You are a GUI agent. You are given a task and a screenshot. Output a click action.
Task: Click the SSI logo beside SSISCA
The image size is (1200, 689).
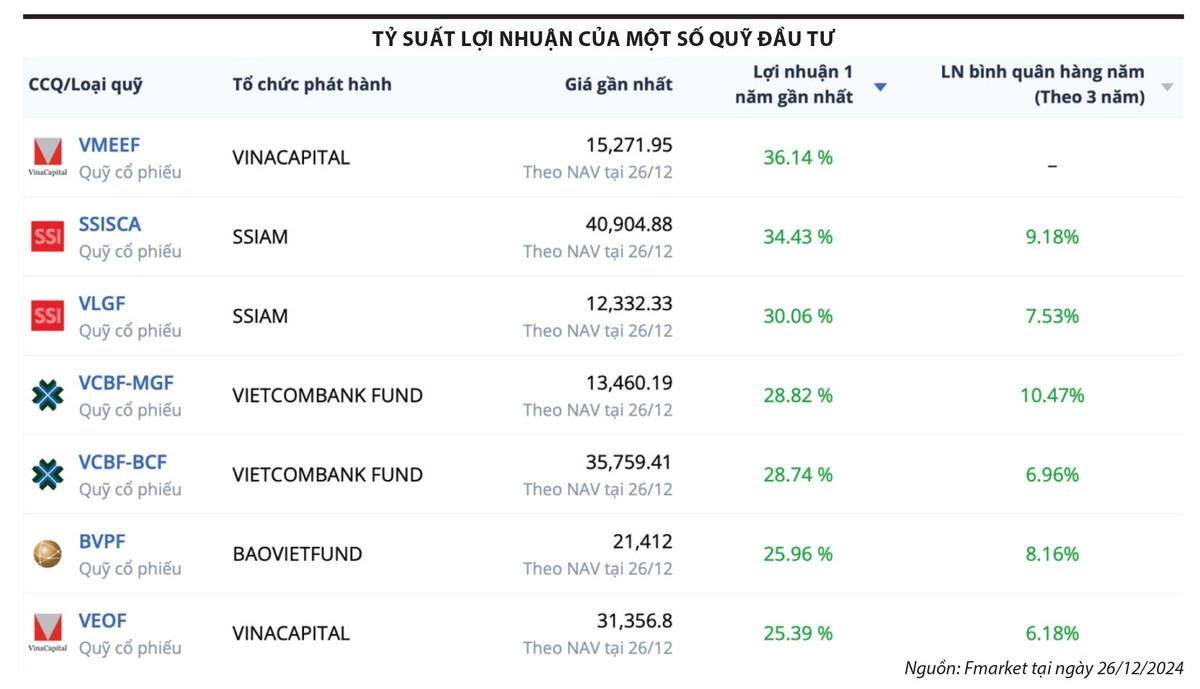[x=47, y=236]
